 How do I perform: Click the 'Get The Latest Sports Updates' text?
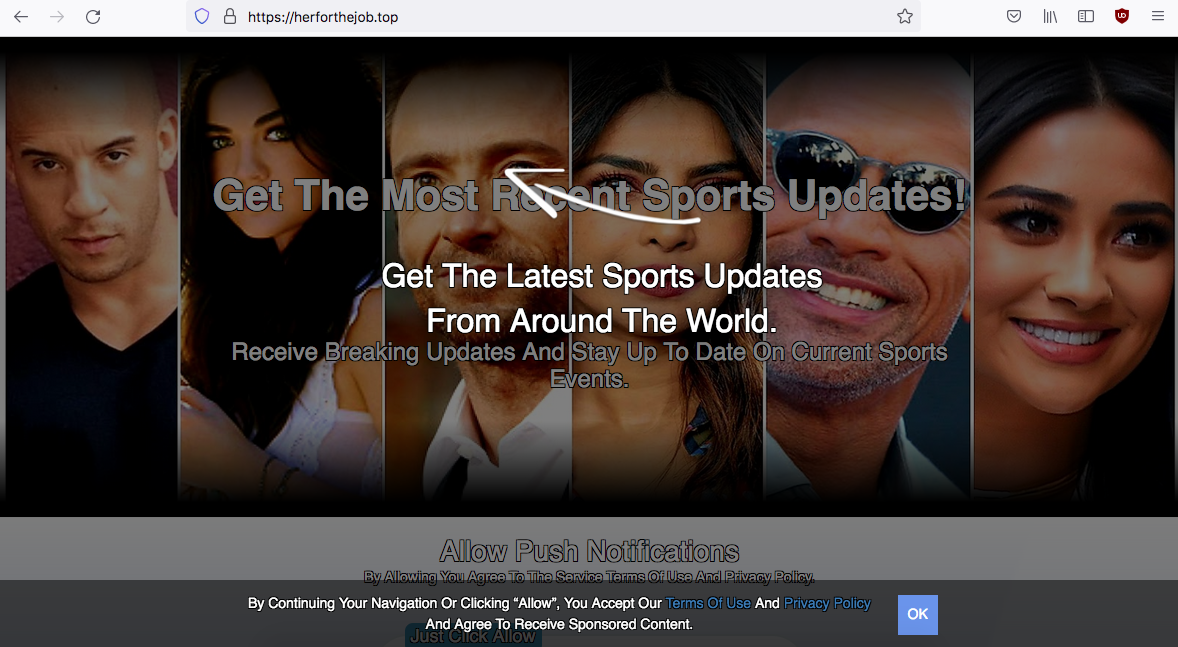tap(602, 277)
